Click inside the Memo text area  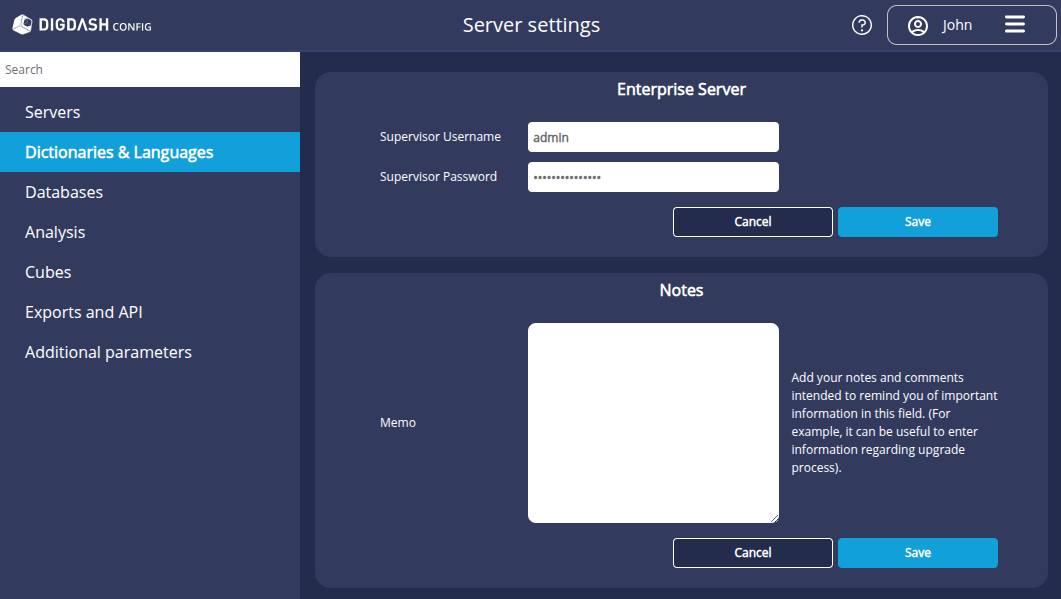[653, 422]
